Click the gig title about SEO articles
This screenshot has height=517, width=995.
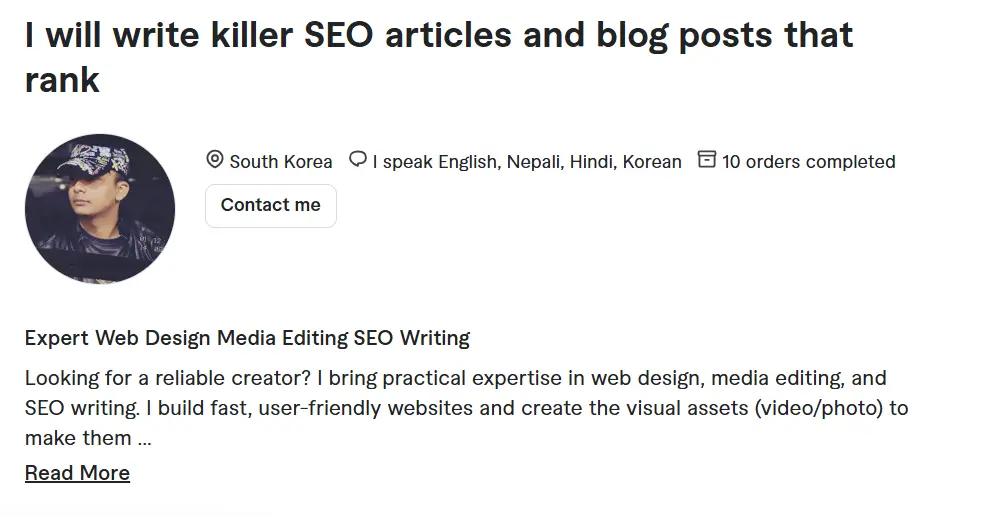point(438,36)
